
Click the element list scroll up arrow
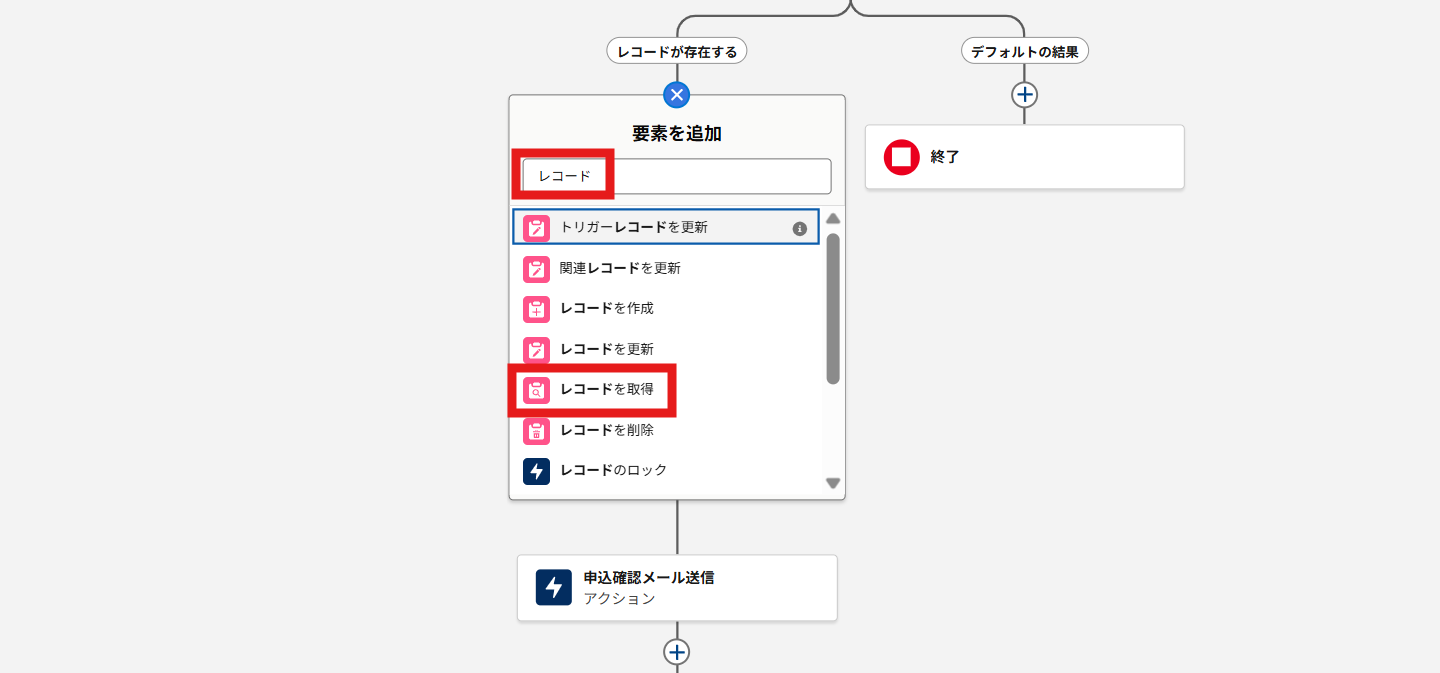(x=833, y=219)
